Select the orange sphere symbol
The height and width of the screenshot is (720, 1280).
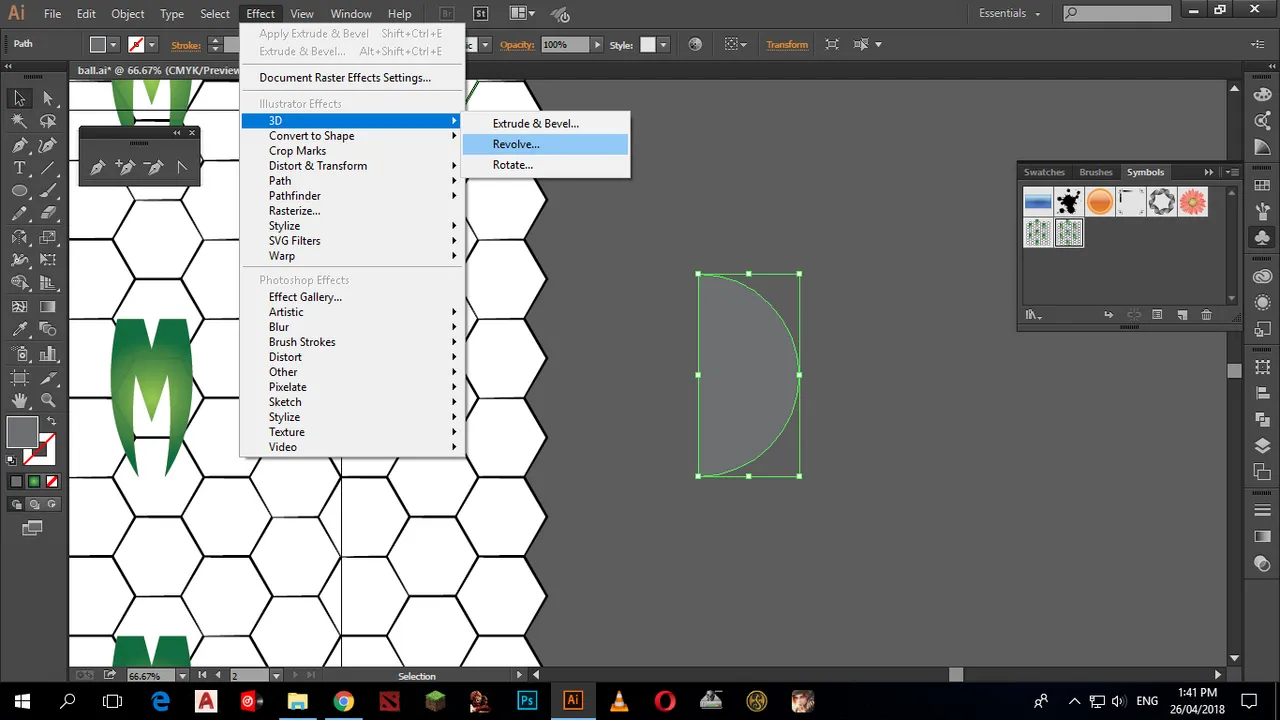click(1100, 201)
